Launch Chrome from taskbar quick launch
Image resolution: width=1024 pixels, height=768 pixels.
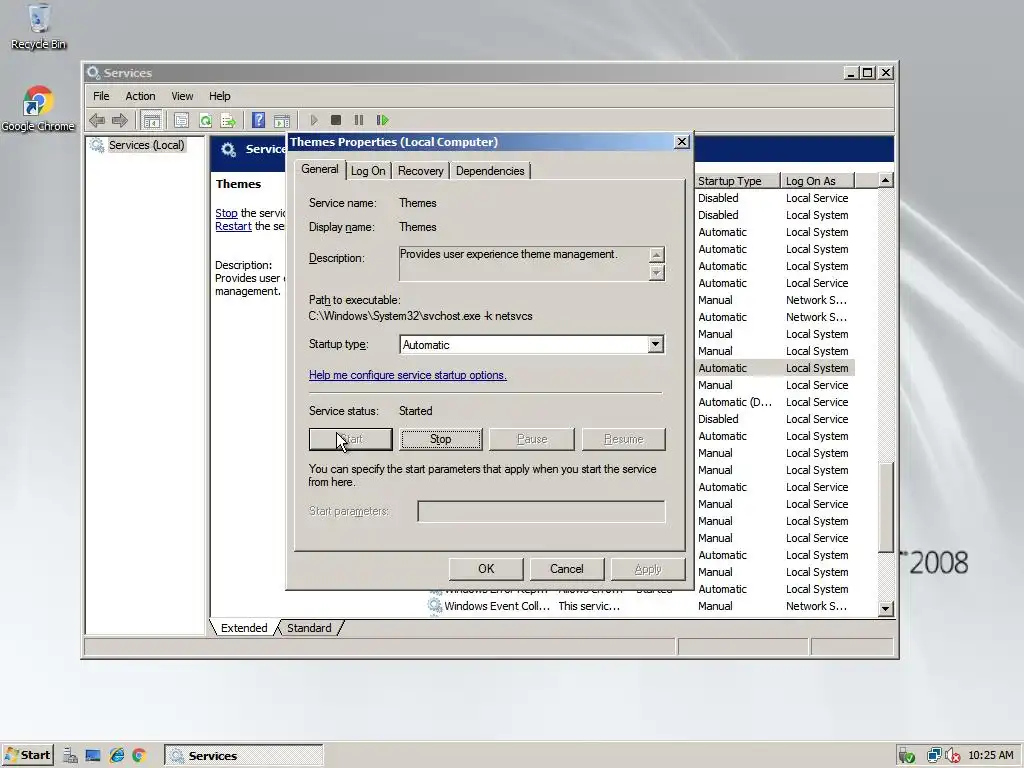coord(138,756)
